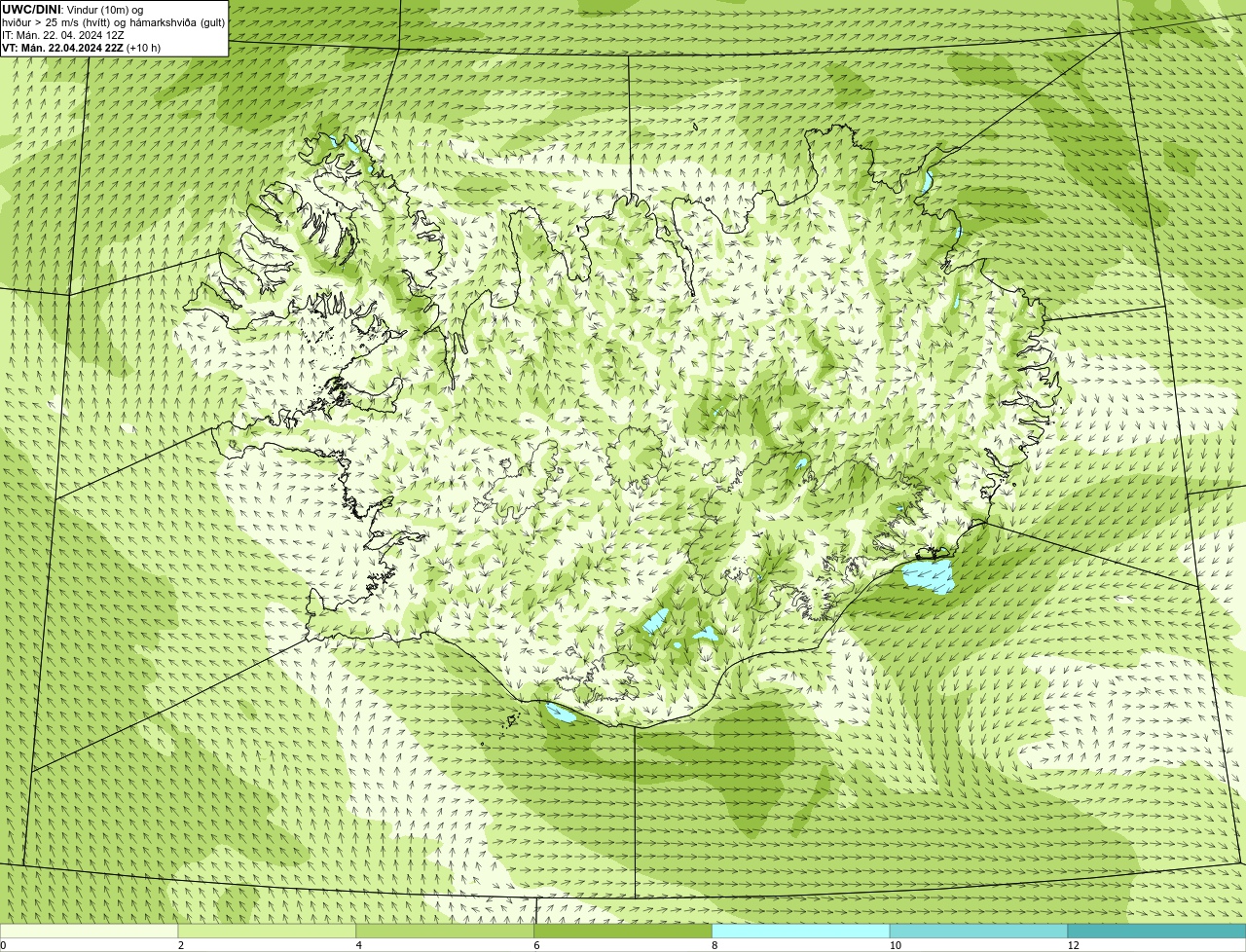Select the 'IT: Mán. 22. 04. 2024 12Z' line

click(x=62, y=35)
